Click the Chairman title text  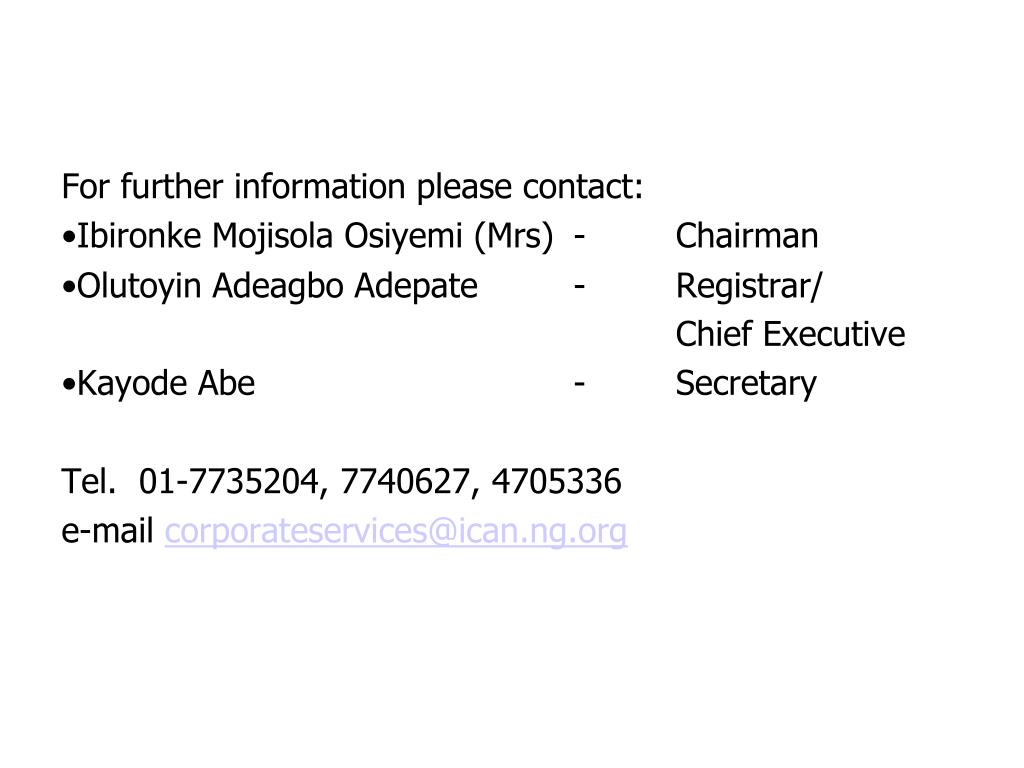pyautogui.click(x=746, y=236)
